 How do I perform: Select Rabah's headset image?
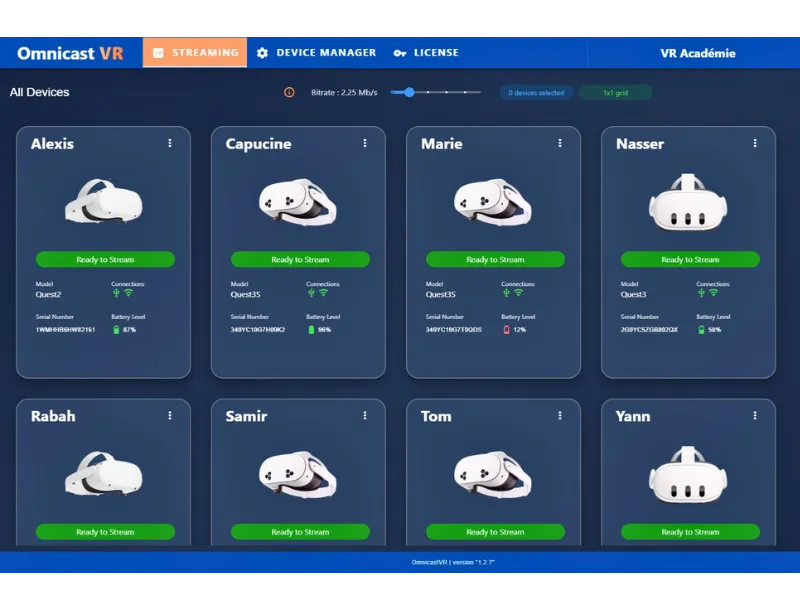click(104, 473)
